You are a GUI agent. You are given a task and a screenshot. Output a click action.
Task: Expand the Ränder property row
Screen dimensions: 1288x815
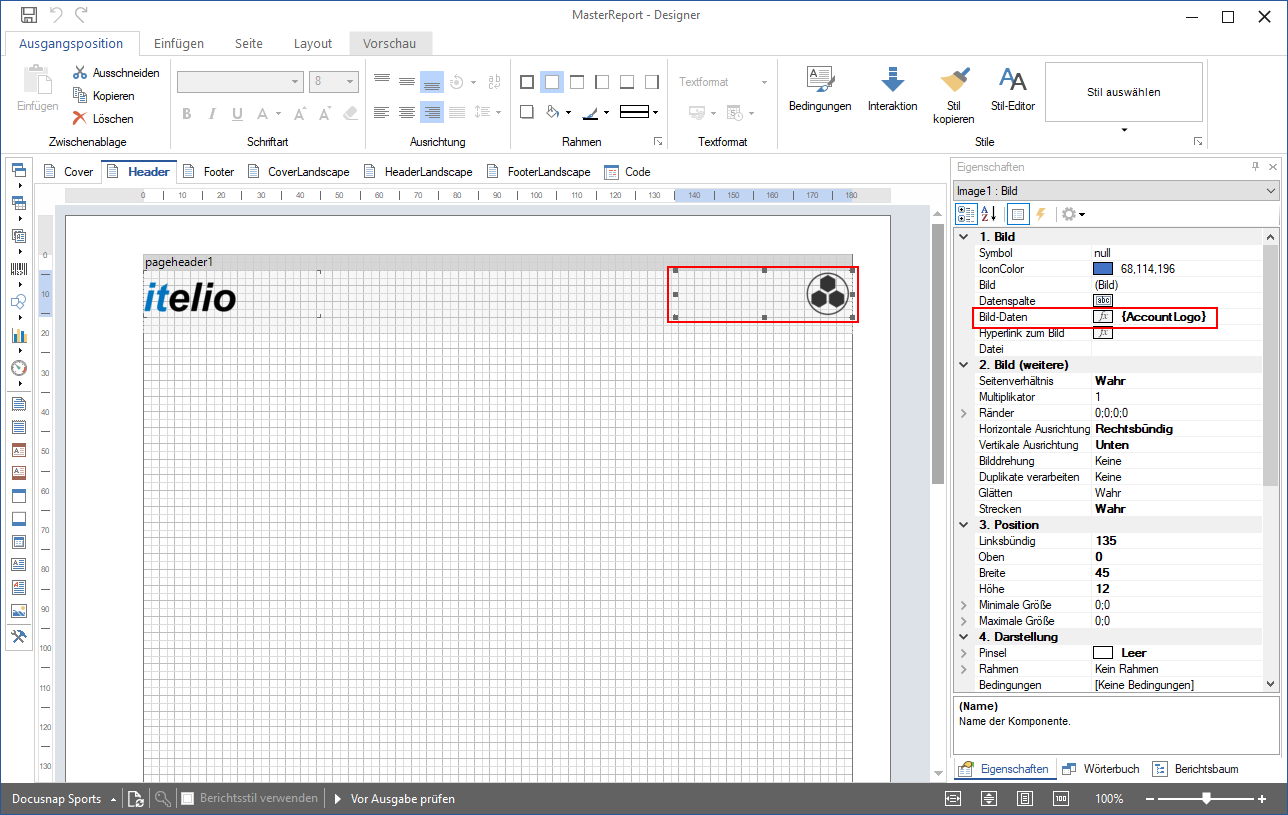point(964,413)
